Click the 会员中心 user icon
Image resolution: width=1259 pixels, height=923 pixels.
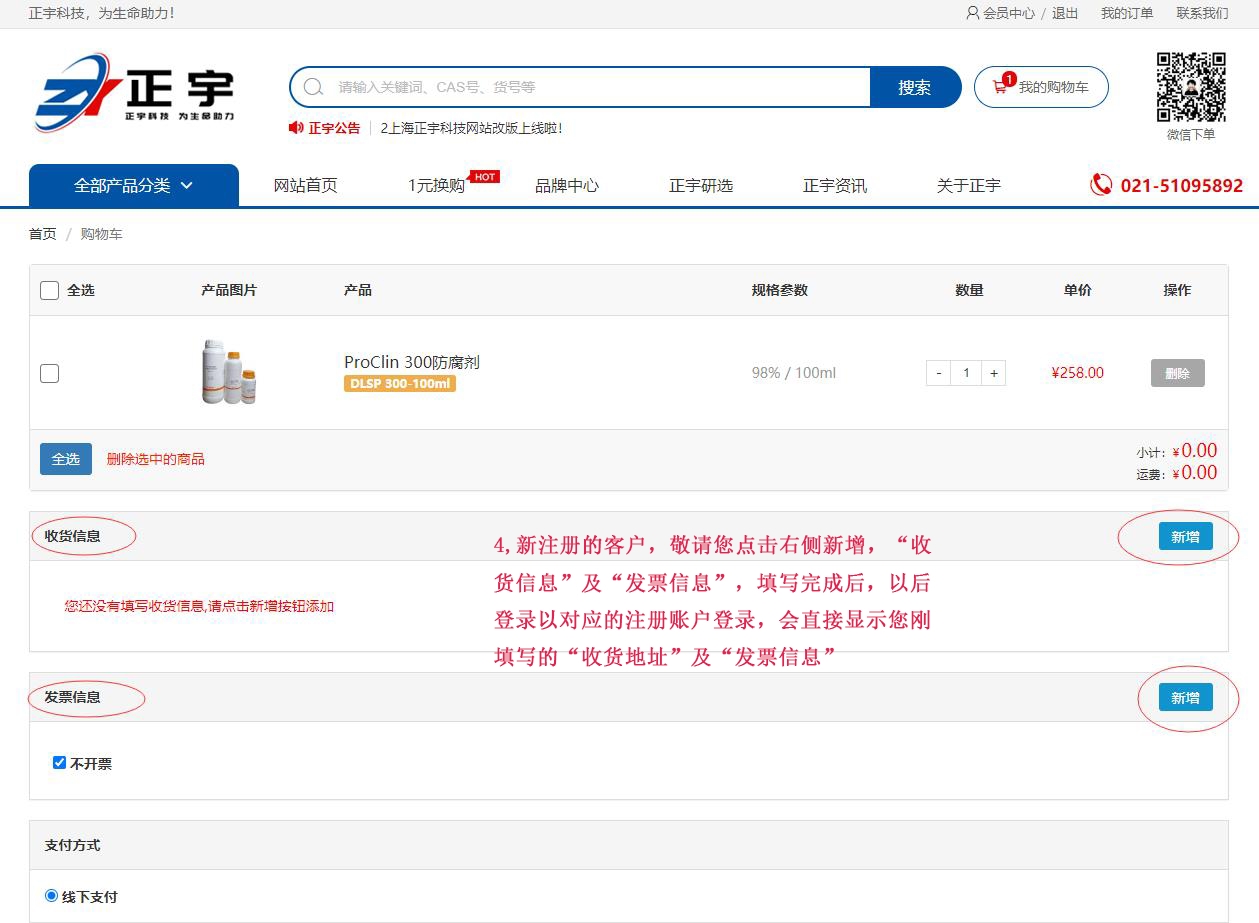pos(973,13)
